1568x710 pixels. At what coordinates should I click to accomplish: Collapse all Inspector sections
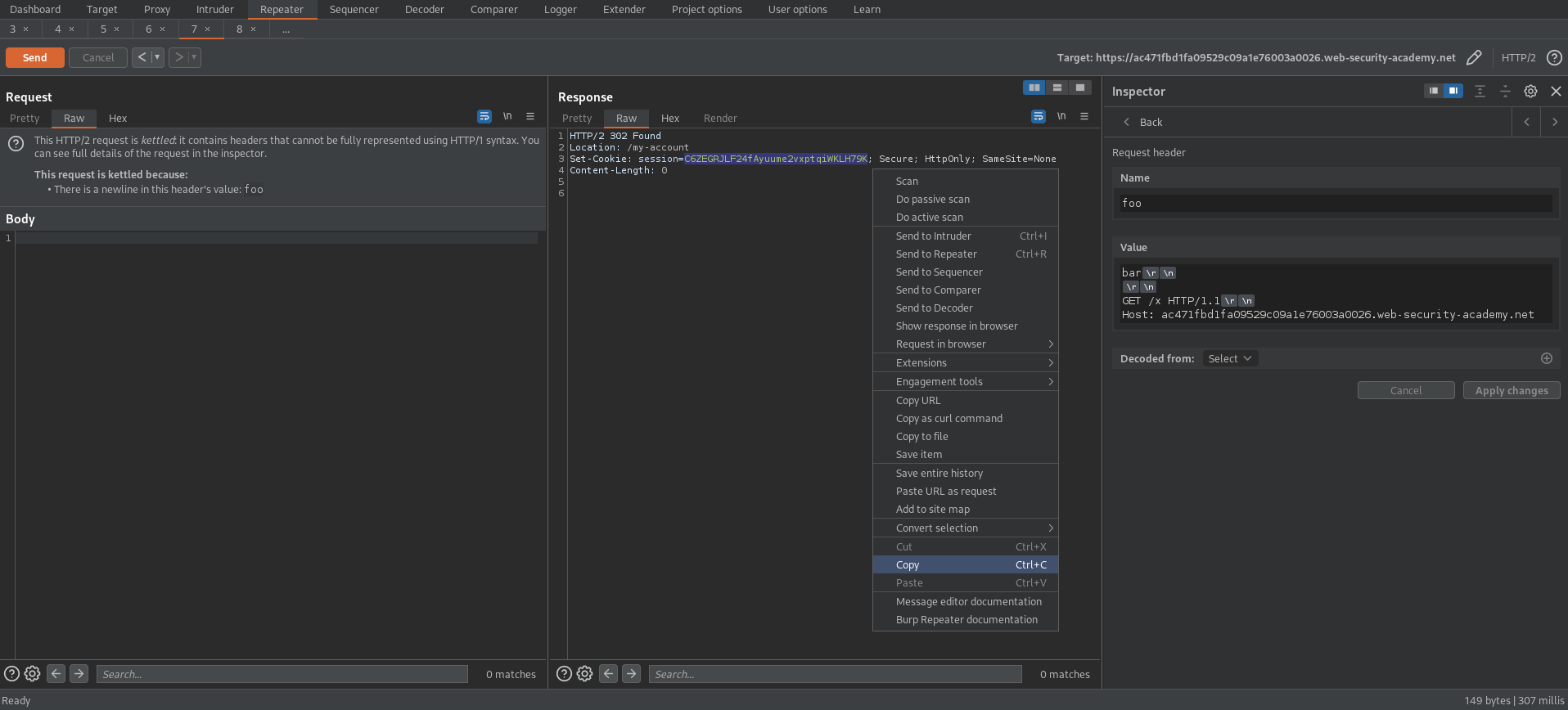point(1505,91)
